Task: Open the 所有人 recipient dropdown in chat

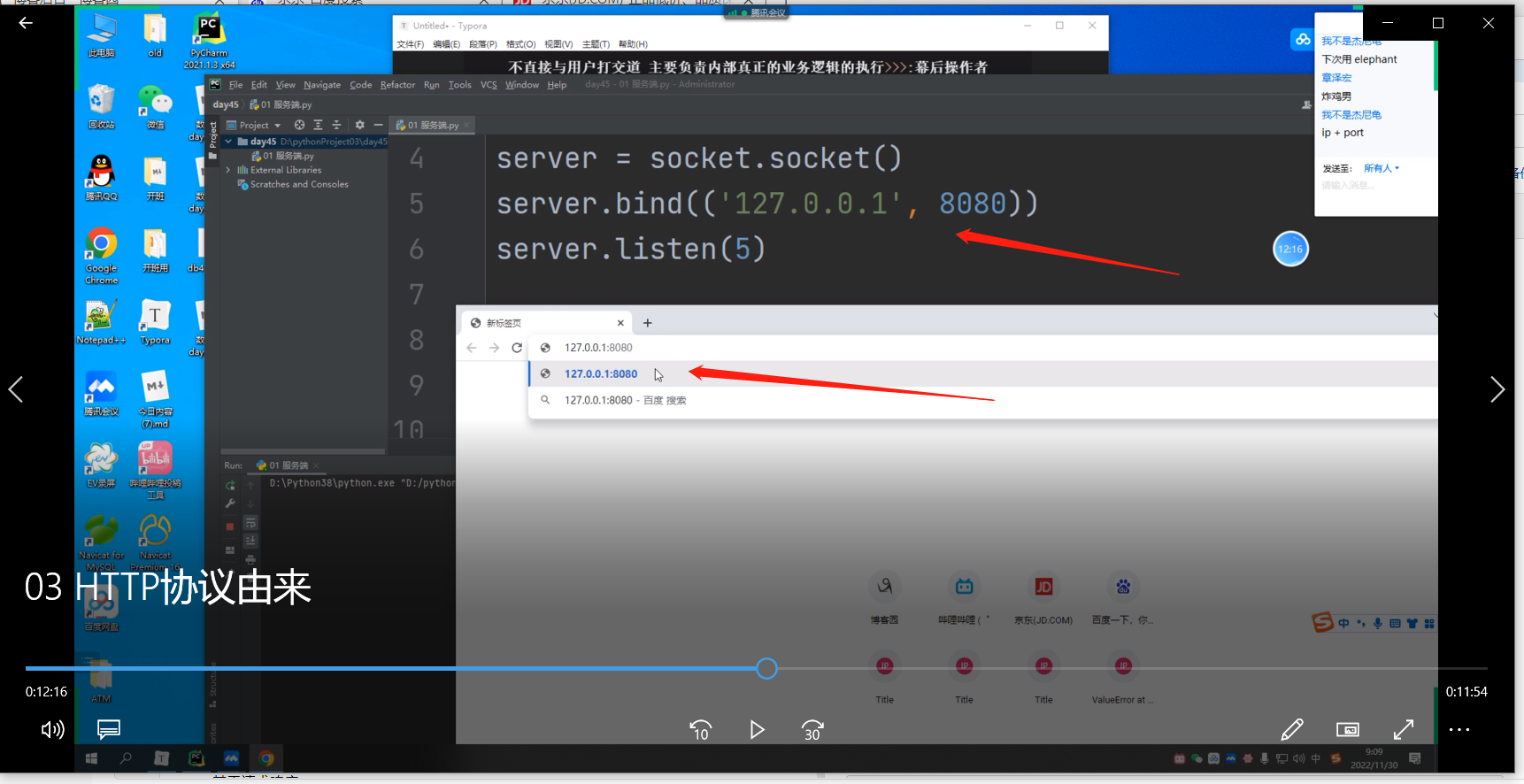Action: [1381, 168]
